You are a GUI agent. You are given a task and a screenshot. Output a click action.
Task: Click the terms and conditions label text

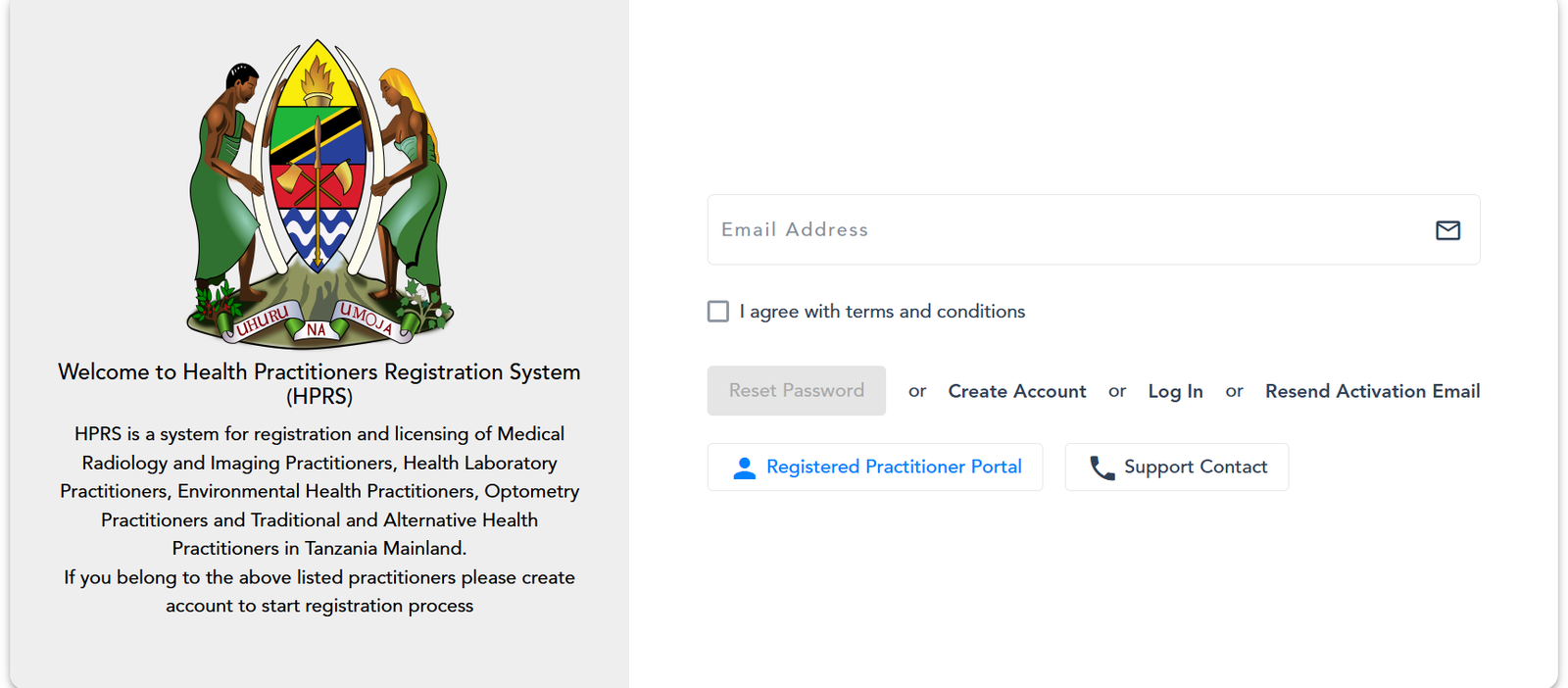coord(882,311)
